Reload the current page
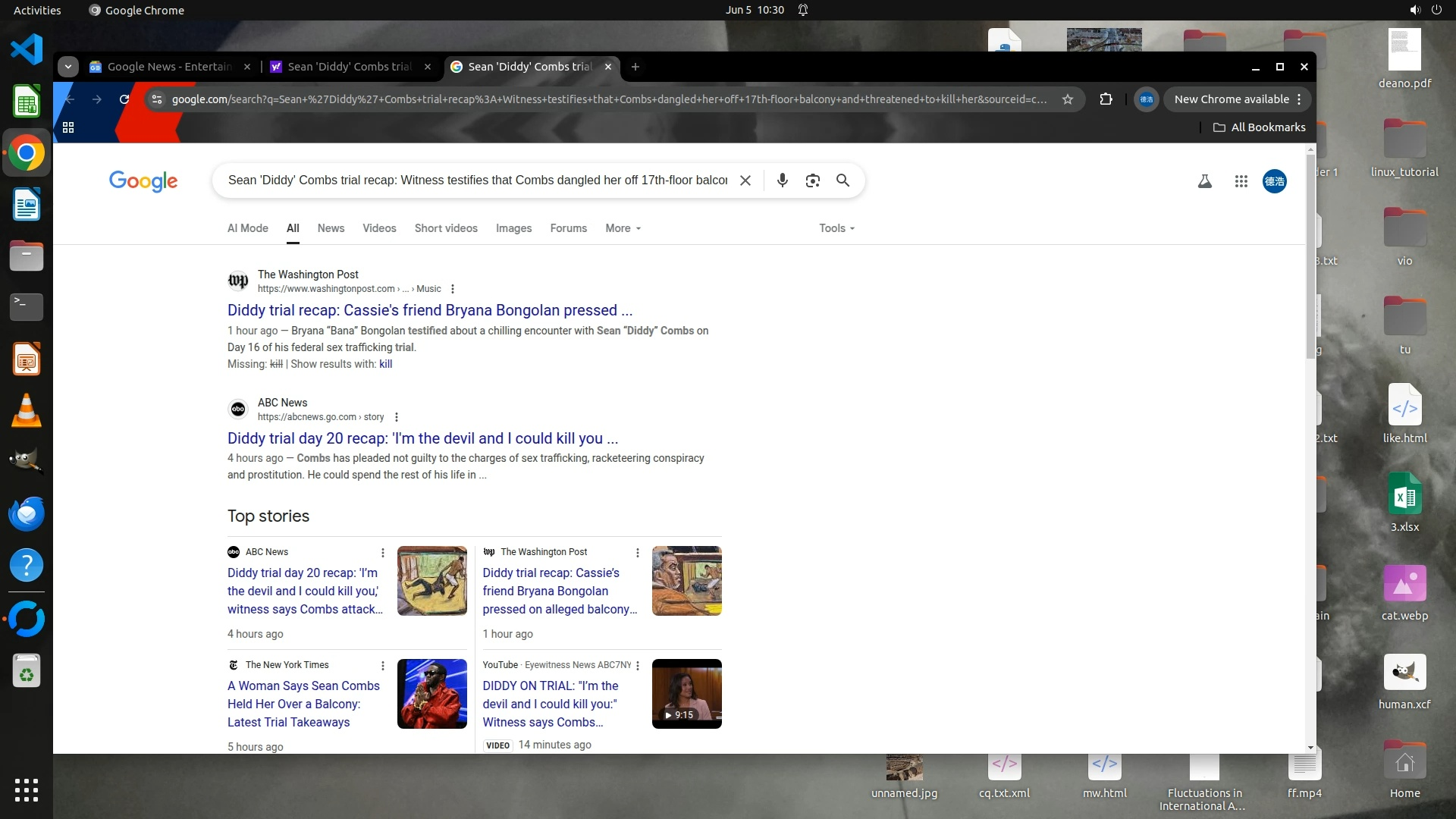 [x=124, y=99]
